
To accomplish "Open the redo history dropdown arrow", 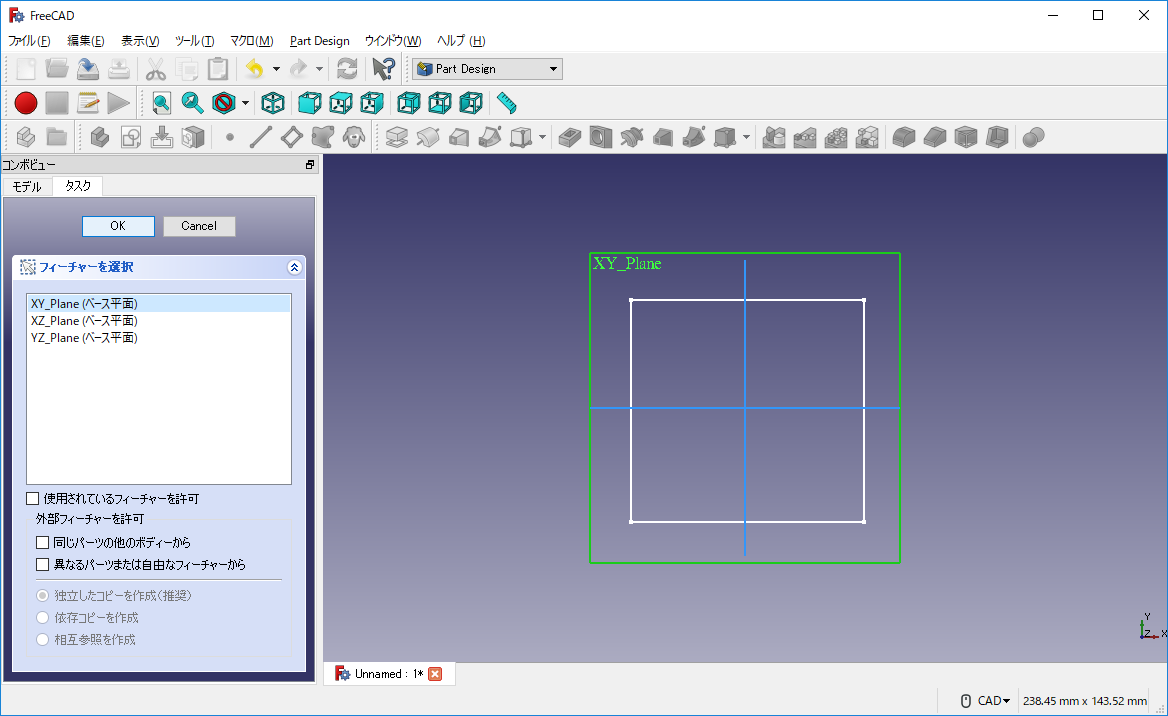I will 320,69.
